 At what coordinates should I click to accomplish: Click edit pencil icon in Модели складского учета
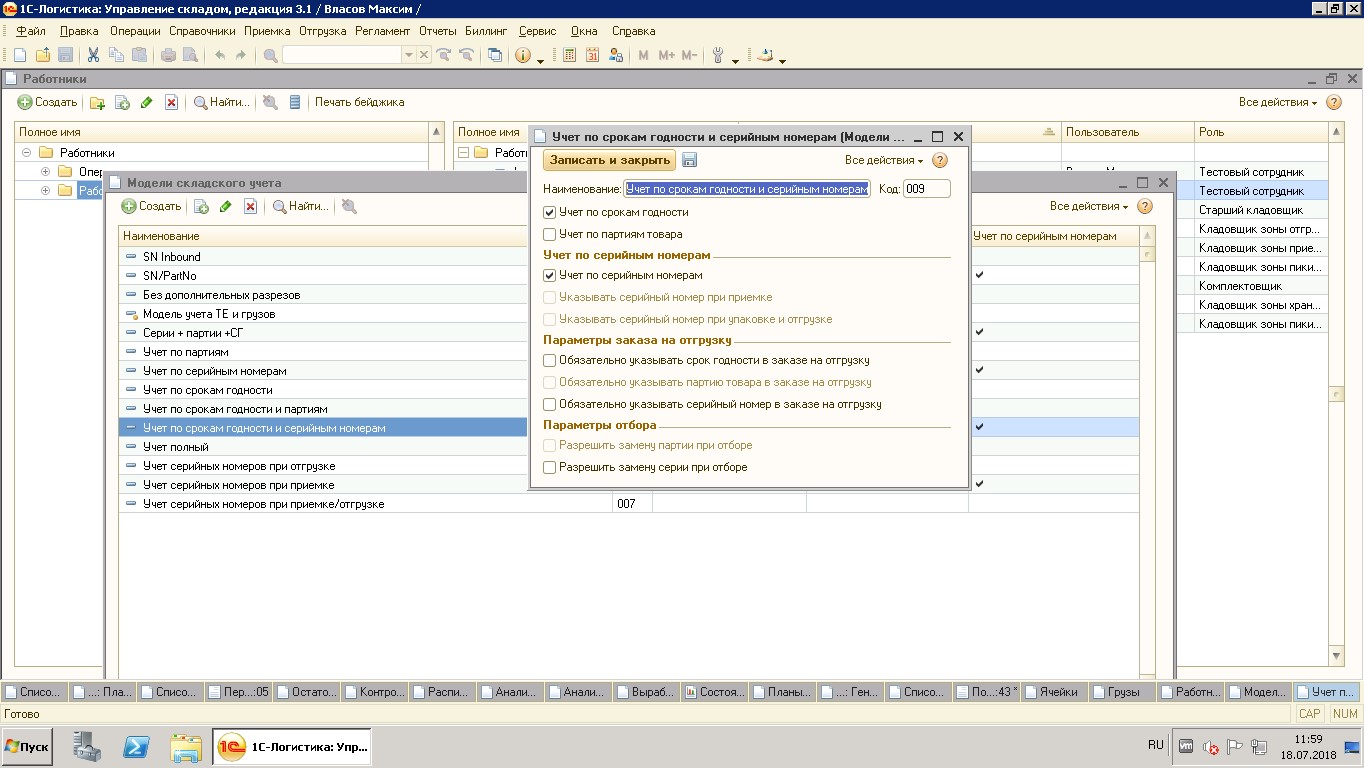(226, 206)
